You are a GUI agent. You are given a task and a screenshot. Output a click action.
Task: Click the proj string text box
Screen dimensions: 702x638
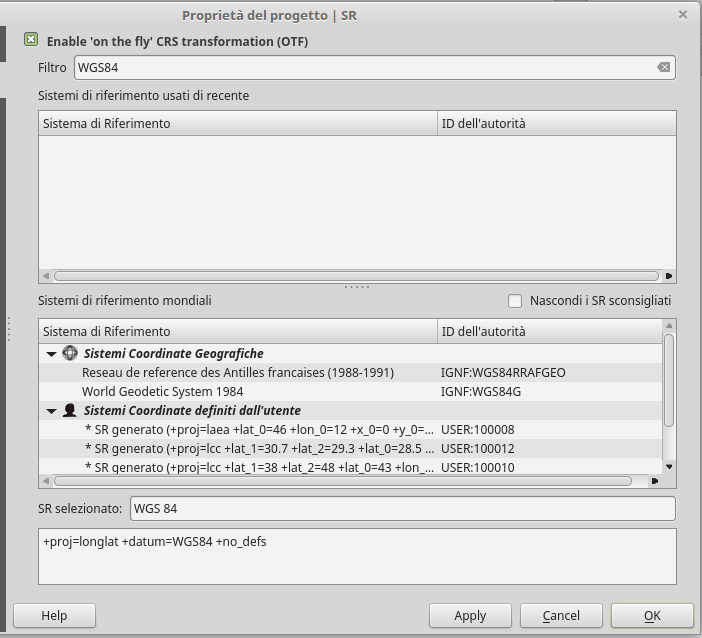coord(357,557)
